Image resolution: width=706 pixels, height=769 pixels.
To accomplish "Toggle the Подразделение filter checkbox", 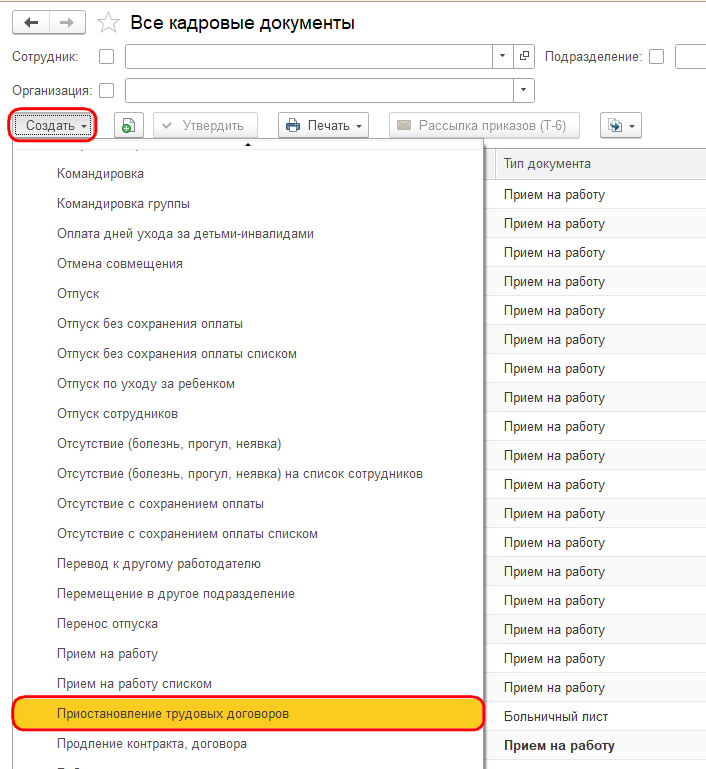I will tap(656, 56).
